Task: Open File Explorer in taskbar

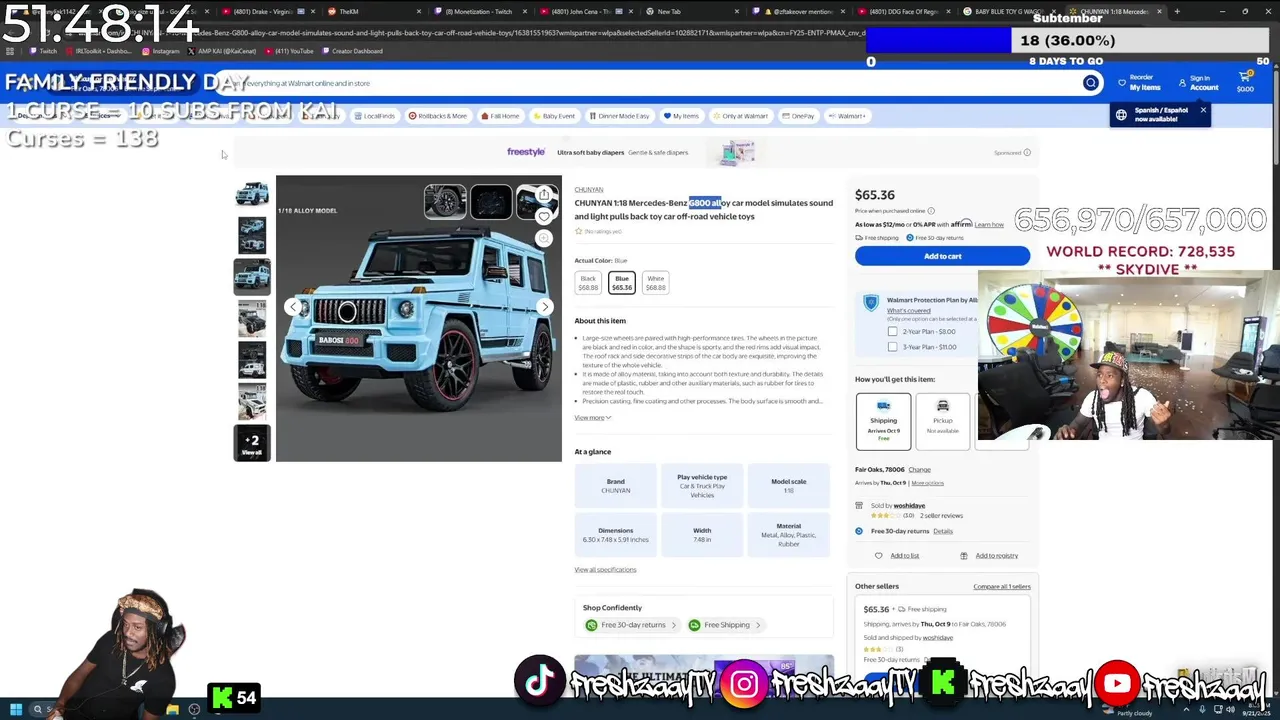Action: point(173,710)
